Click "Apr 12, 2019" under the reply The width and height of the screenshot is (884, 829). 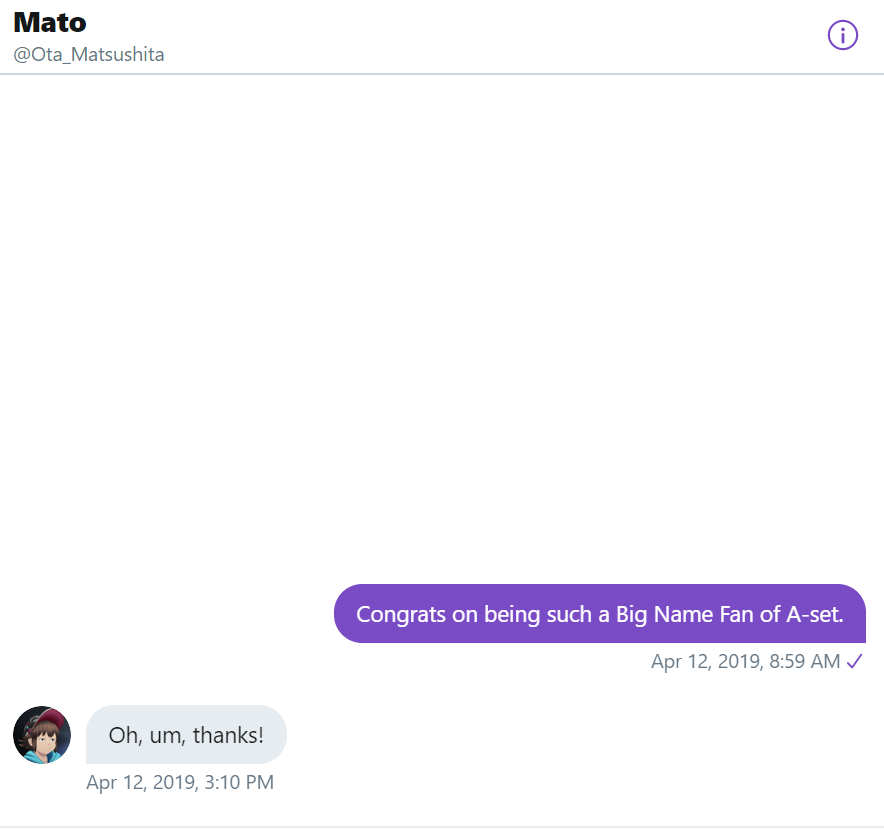(x=140, y=782)
